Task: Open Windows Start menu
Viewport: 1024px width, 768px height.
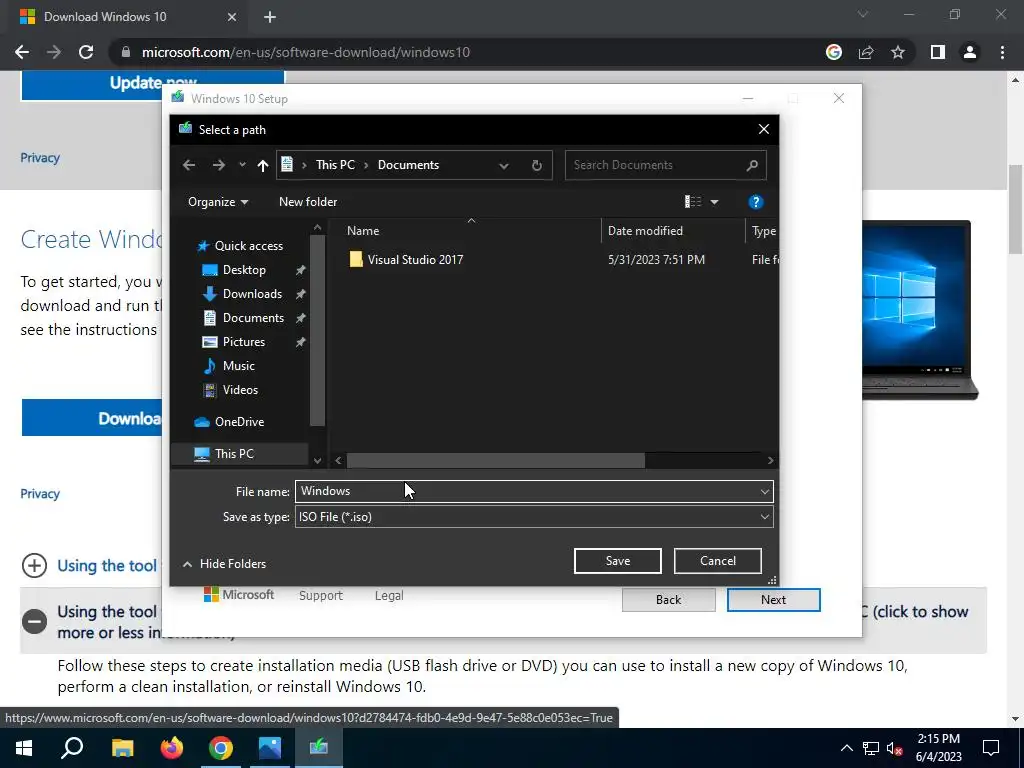Action: [24, 748]
